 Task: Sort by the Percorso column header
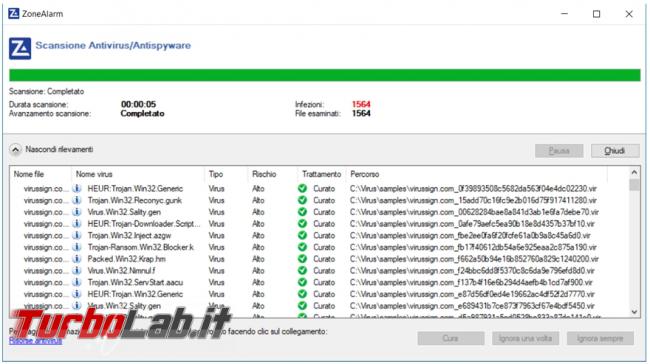click(x=364, y=174)
